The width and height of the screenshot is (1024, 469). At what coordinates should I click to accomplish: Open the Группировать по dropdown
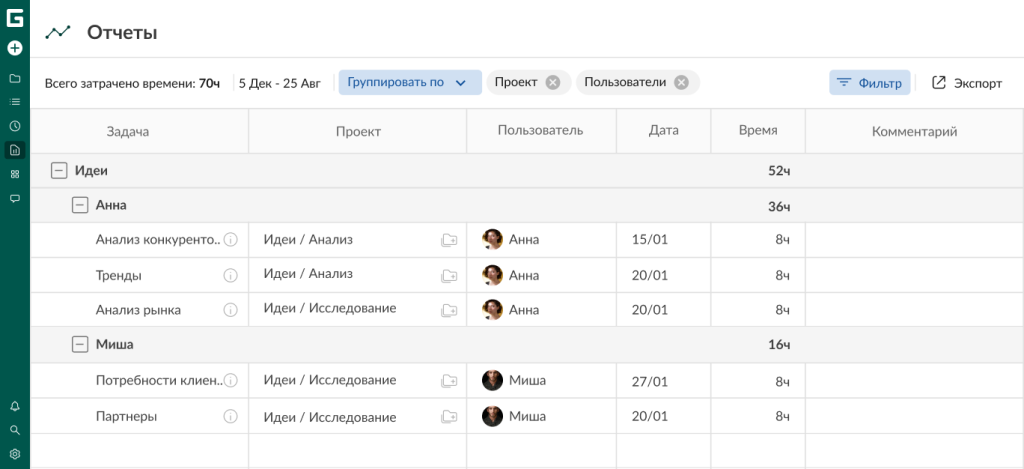[x=410, y=83]
